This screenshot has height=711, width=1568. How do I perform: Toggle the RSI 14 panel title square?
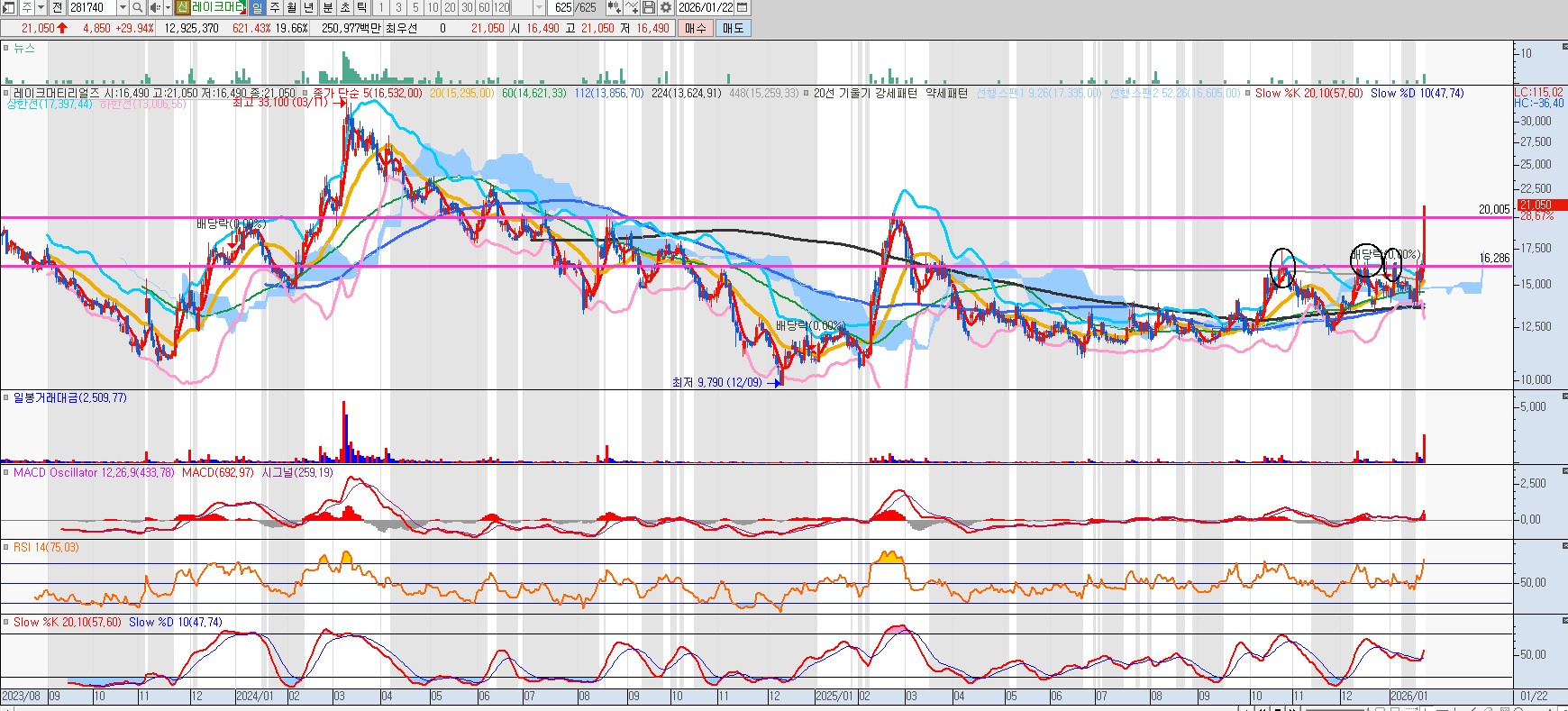(6, 547)
